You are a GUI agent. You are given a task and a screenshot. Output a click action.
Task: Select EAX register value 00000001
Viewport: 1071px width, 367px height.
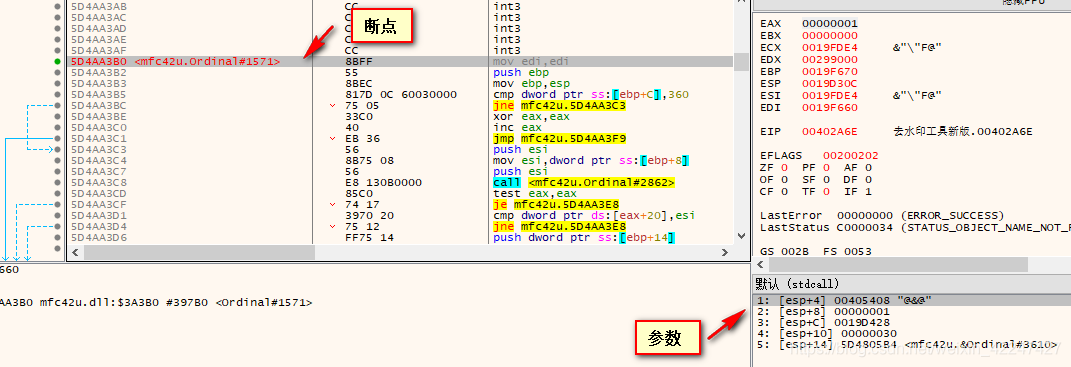click(x=830, y=23)
